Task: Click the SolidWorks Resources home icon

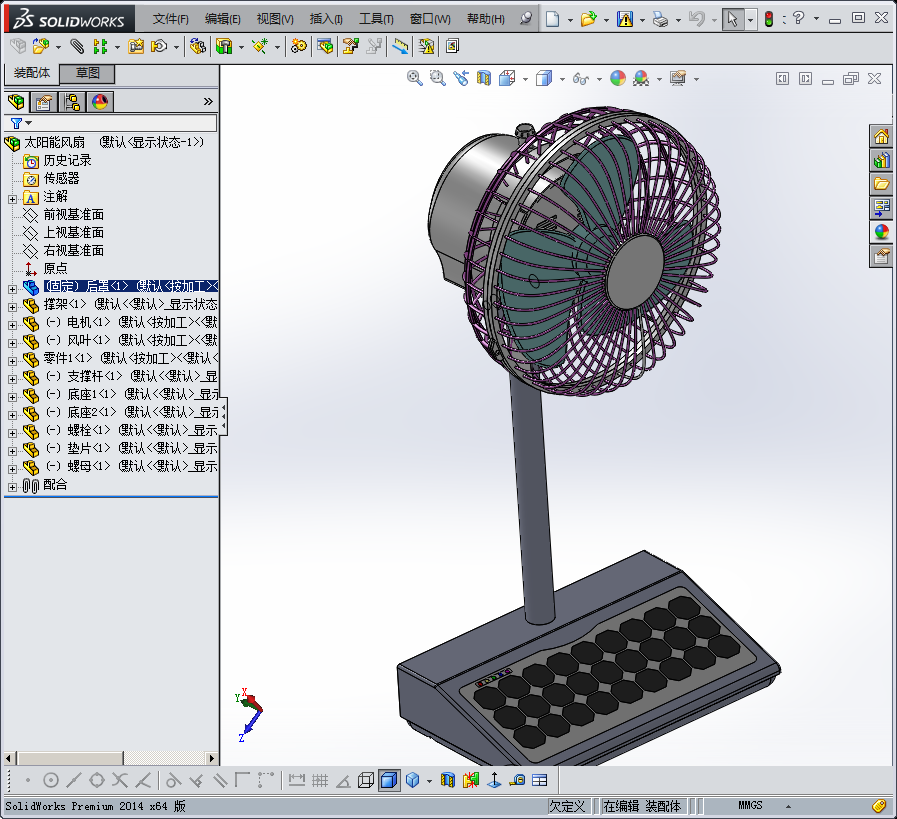Action: point(881,137)
